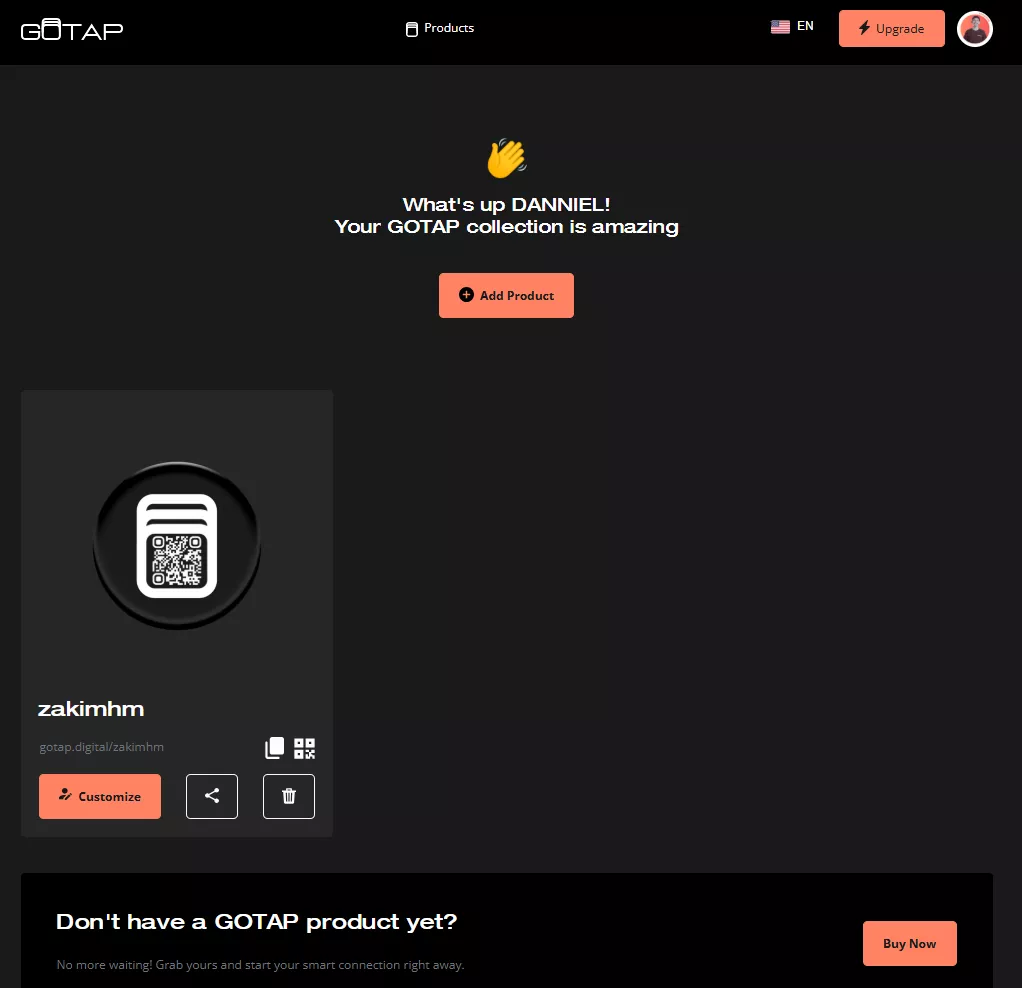
Task: Click the GOTAP logo
Action: click(72, 30)
